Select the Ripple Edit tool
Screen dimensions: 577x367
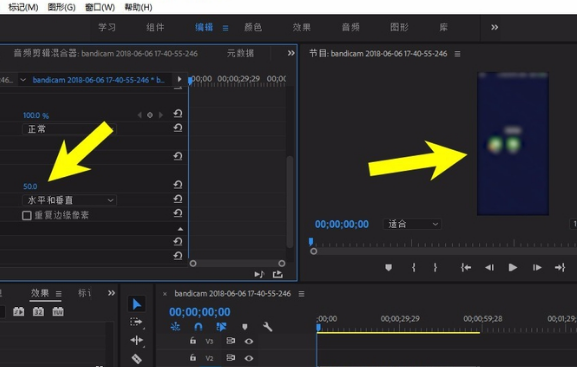(x=136, y=340)
